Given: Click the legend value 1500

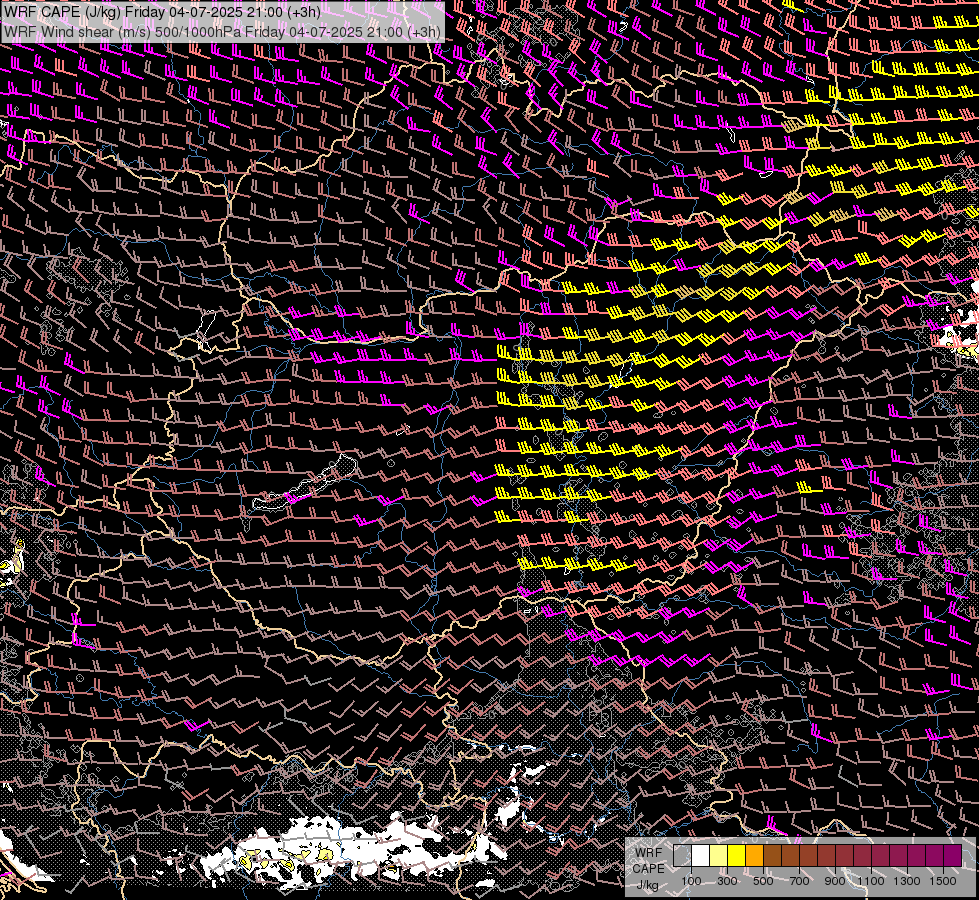Looking at the screenshot, I should [x=943, y=881].
